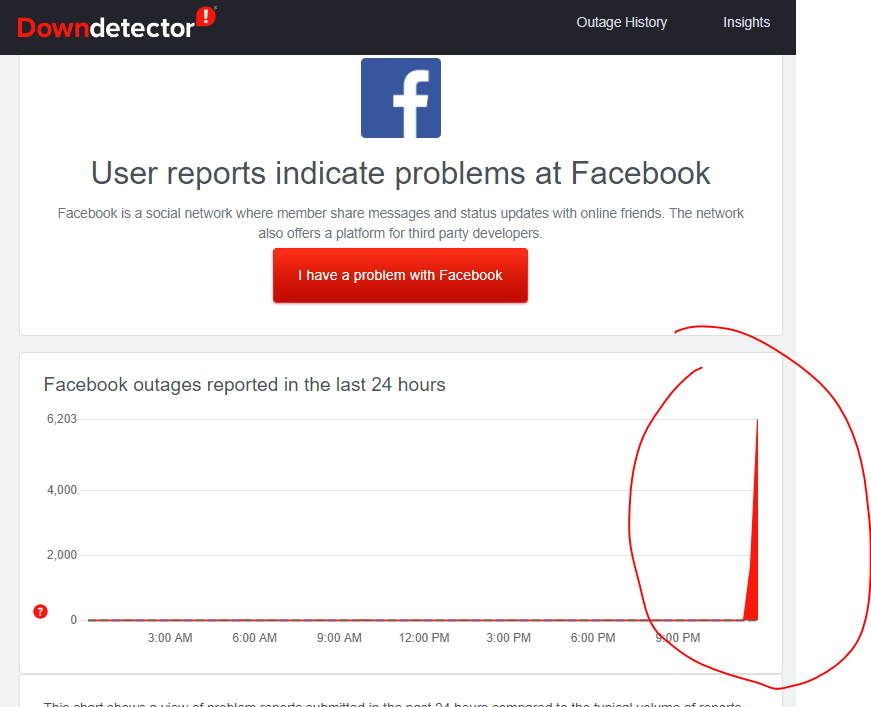Click the 4,000 y-axis label
Screen dimensions: 871x707
pyautogui.click(x=62, y=490)
